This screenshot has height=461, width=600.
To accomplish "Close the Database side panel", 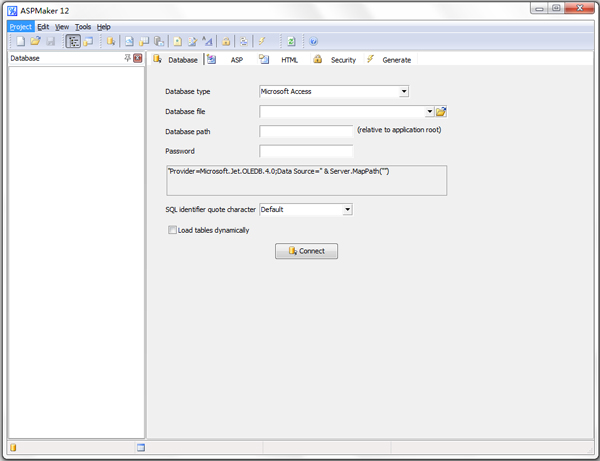I will point(138,59).
